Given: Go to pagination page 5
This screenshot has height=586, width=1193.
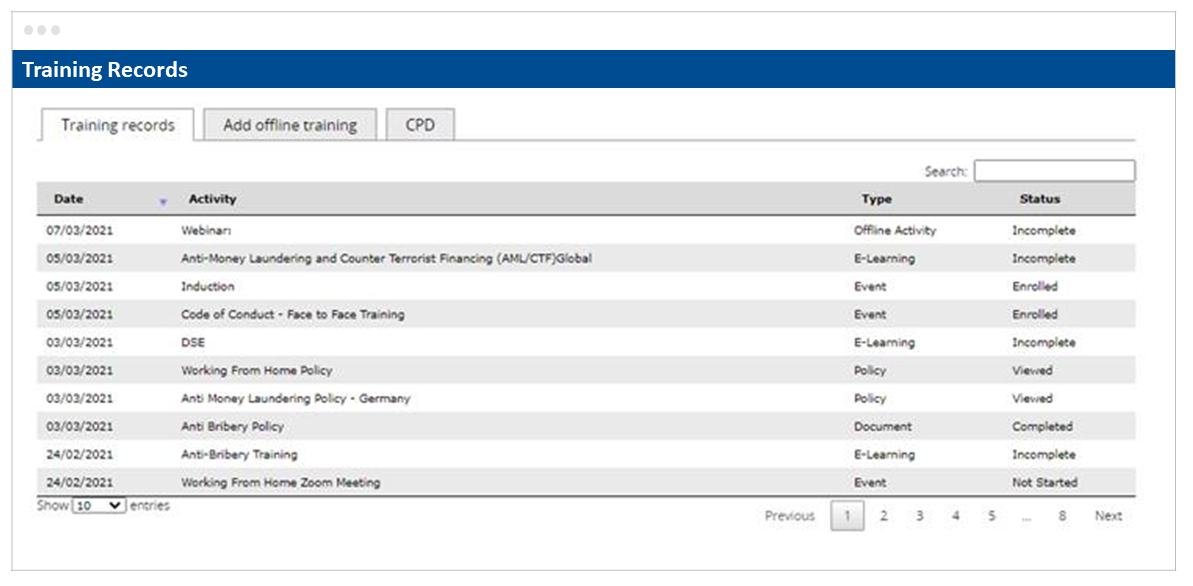Looking at the screenshot, I should (x=991, y=516).
